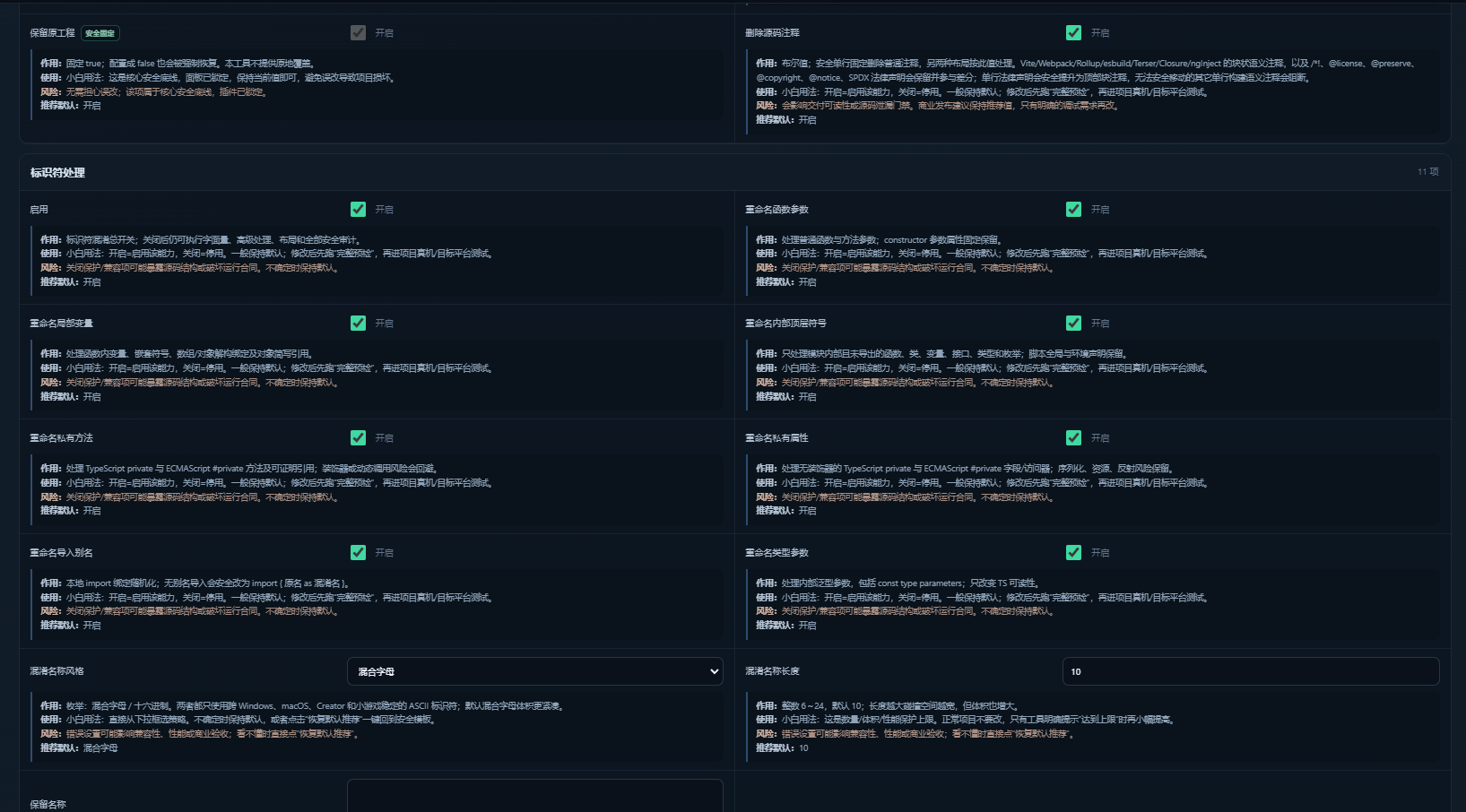Click the 删除源码注释 setting label
This screenshot has height=812, width=1466.
point(772,33)
